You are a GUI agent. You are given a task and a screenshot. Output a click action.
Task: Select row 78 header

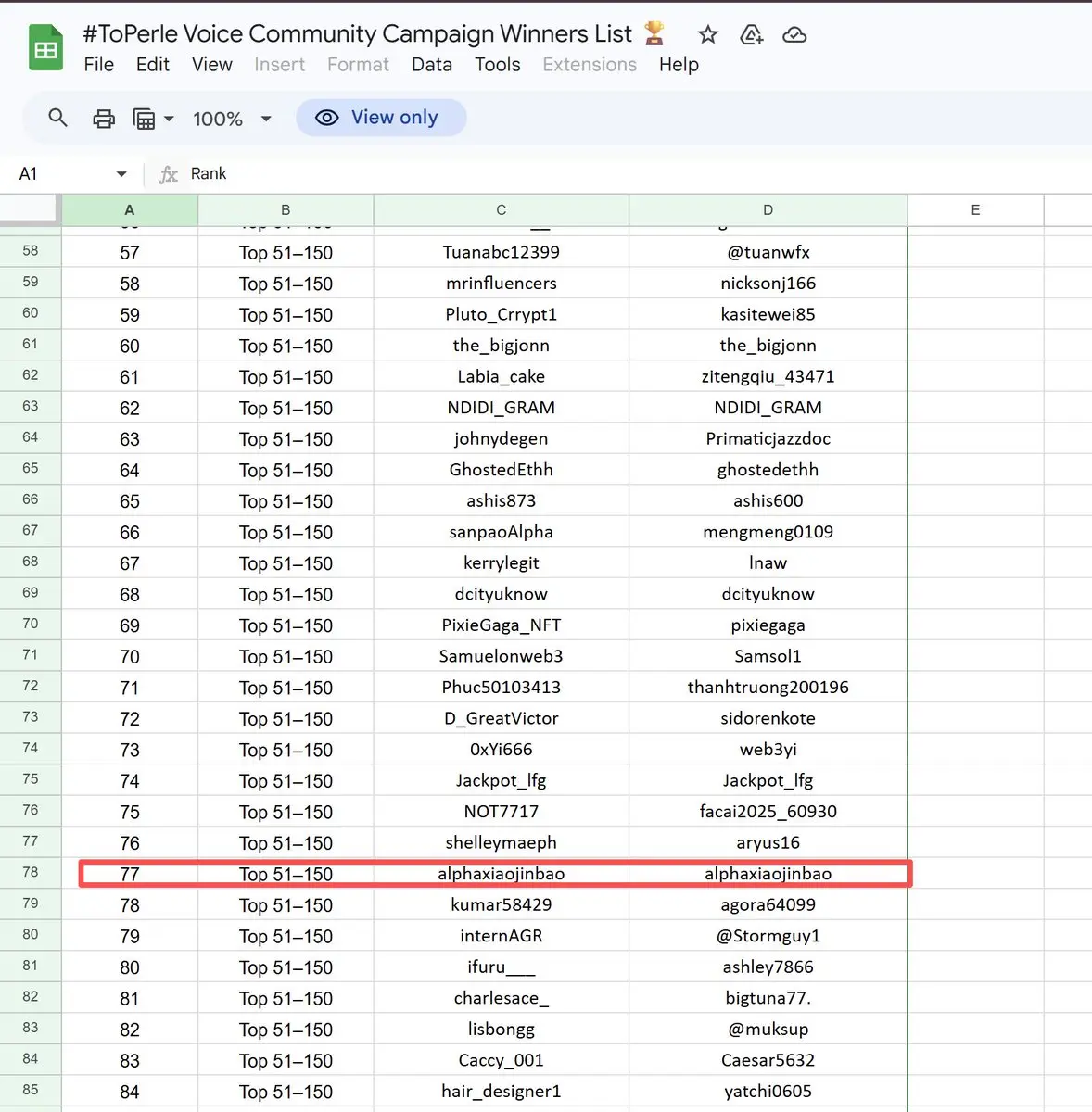click(31, 873)
